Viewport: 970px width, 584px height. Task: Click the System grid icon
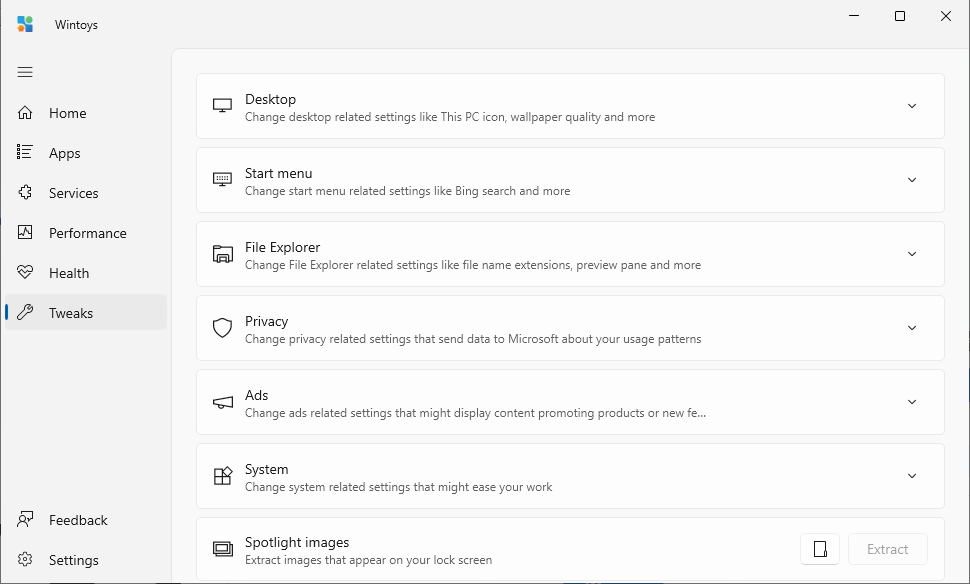click(223, 476)
